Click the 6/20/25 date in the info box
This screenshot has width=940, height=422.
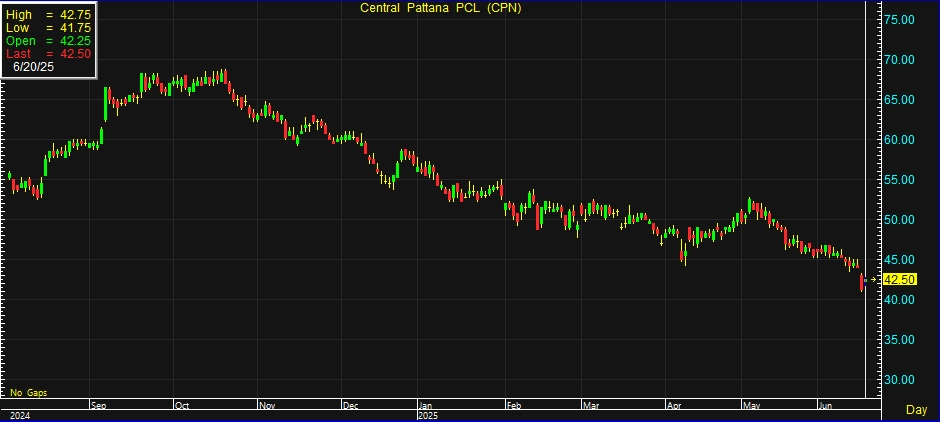pyautogui.click(x=33, y=67)
